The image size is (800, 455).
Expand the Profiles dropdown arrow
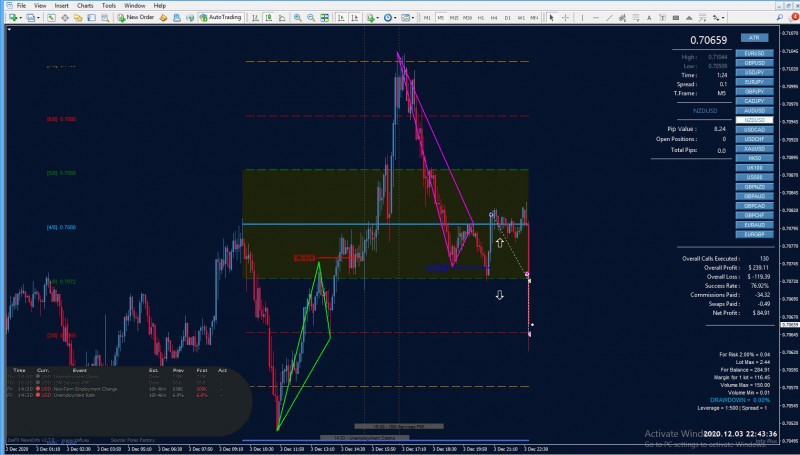click(38, 18)
